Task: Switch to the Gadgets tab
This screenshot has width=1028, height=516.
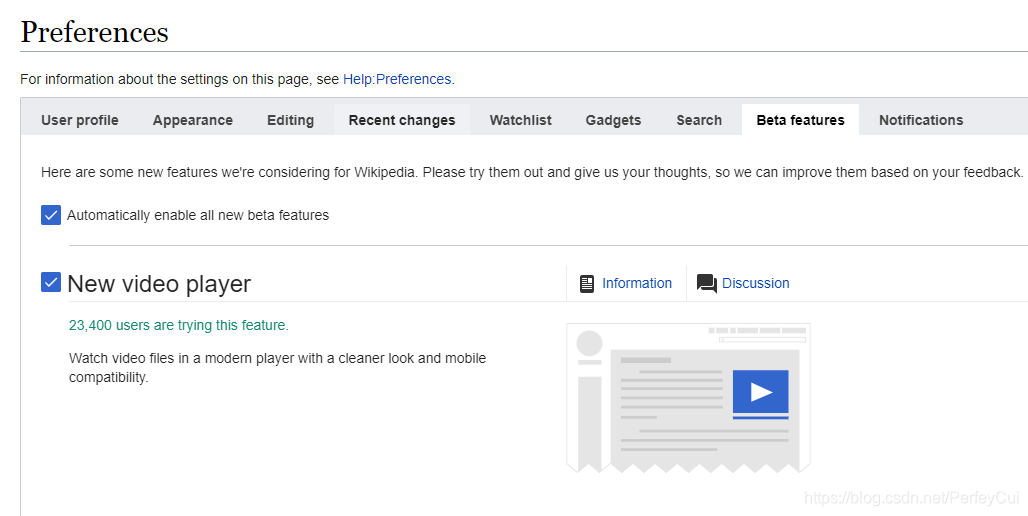Action: (614, 120)
